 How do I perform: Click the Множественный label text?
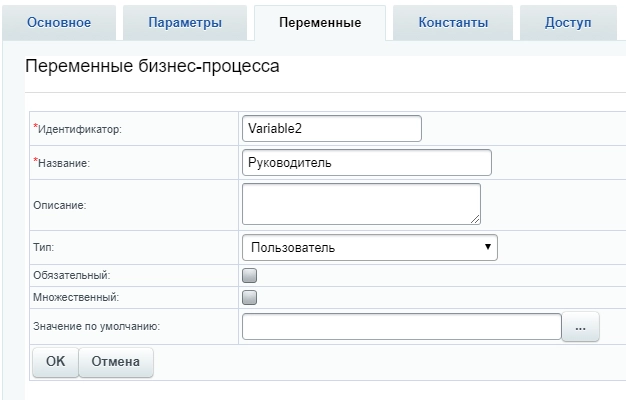76,297
